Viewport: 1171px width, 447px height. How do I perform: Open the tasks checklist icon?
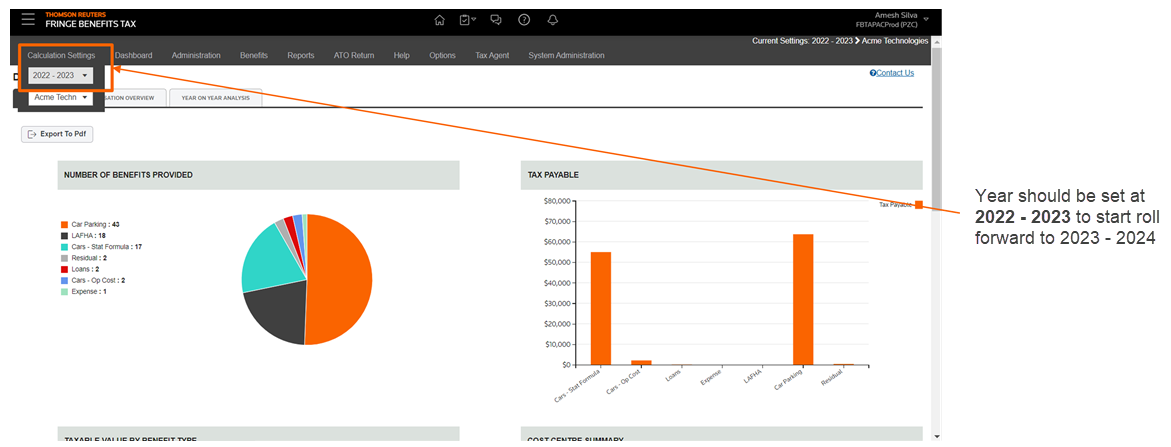[x=467, y=19]
